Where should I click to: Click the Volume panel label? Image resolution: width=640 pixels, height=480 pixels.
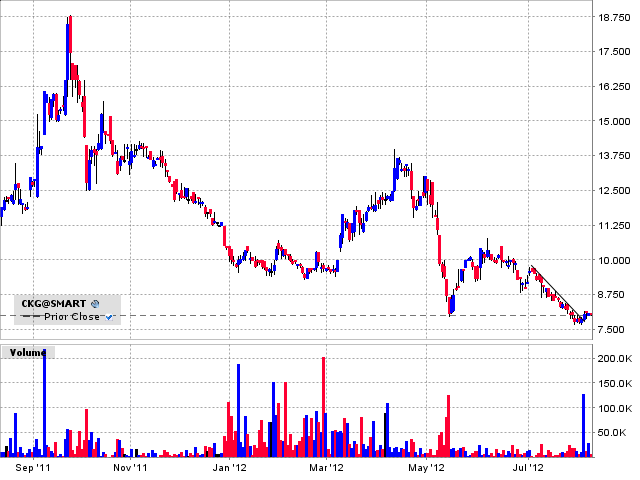click(27, 352)
